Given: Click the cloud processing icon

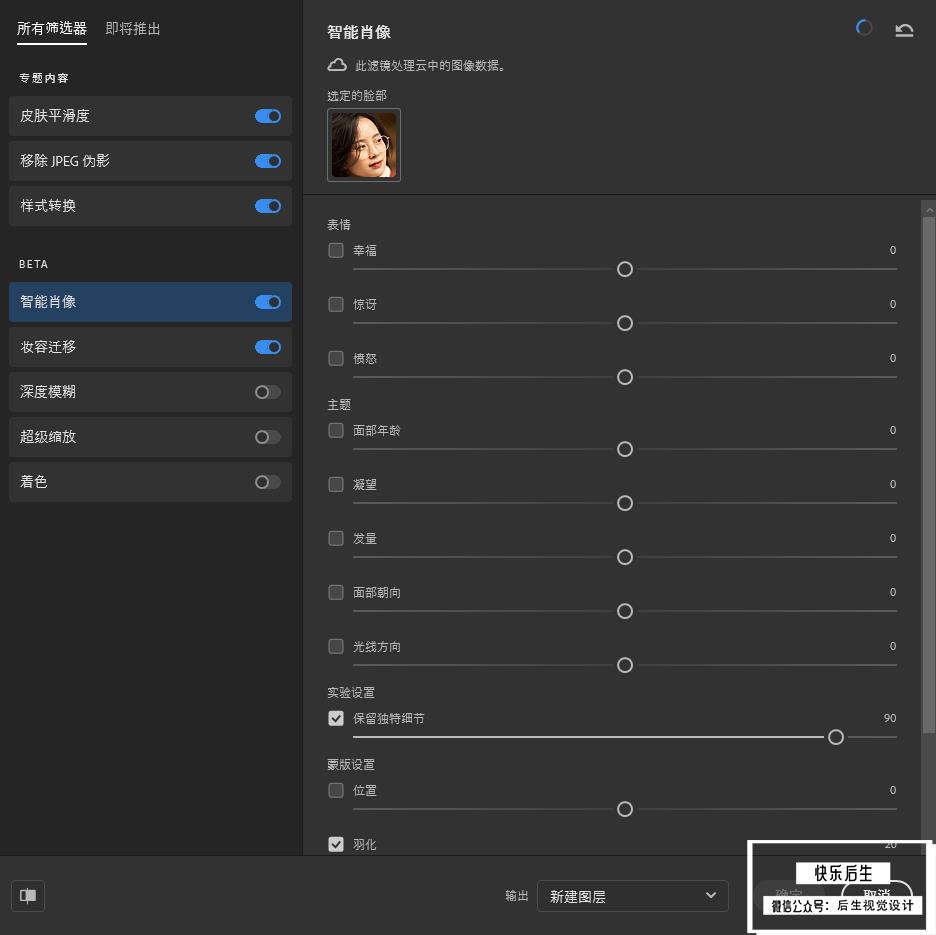Looking at the screenshot, I should pos(337,65).
